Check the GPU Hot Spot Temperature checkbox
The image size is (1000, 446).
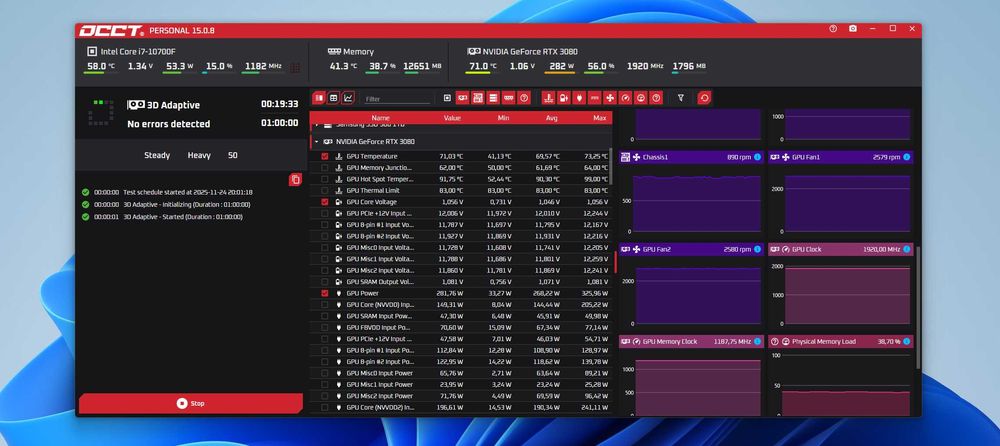[x=325, y=179]
